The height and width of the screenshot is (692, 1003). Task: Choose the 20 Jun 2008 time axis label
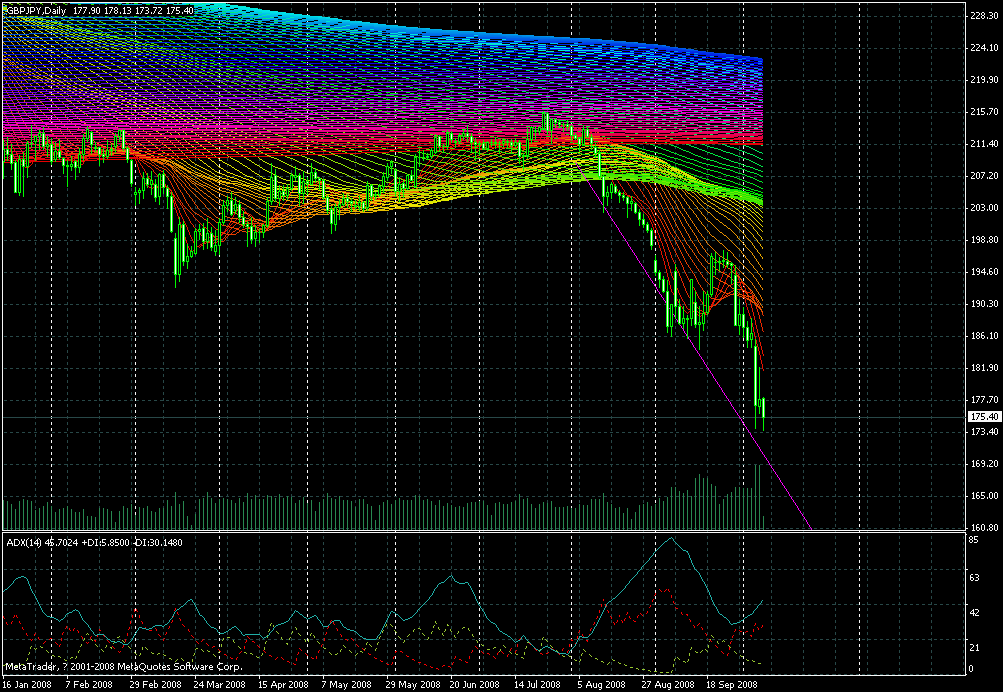pos(475,684)
